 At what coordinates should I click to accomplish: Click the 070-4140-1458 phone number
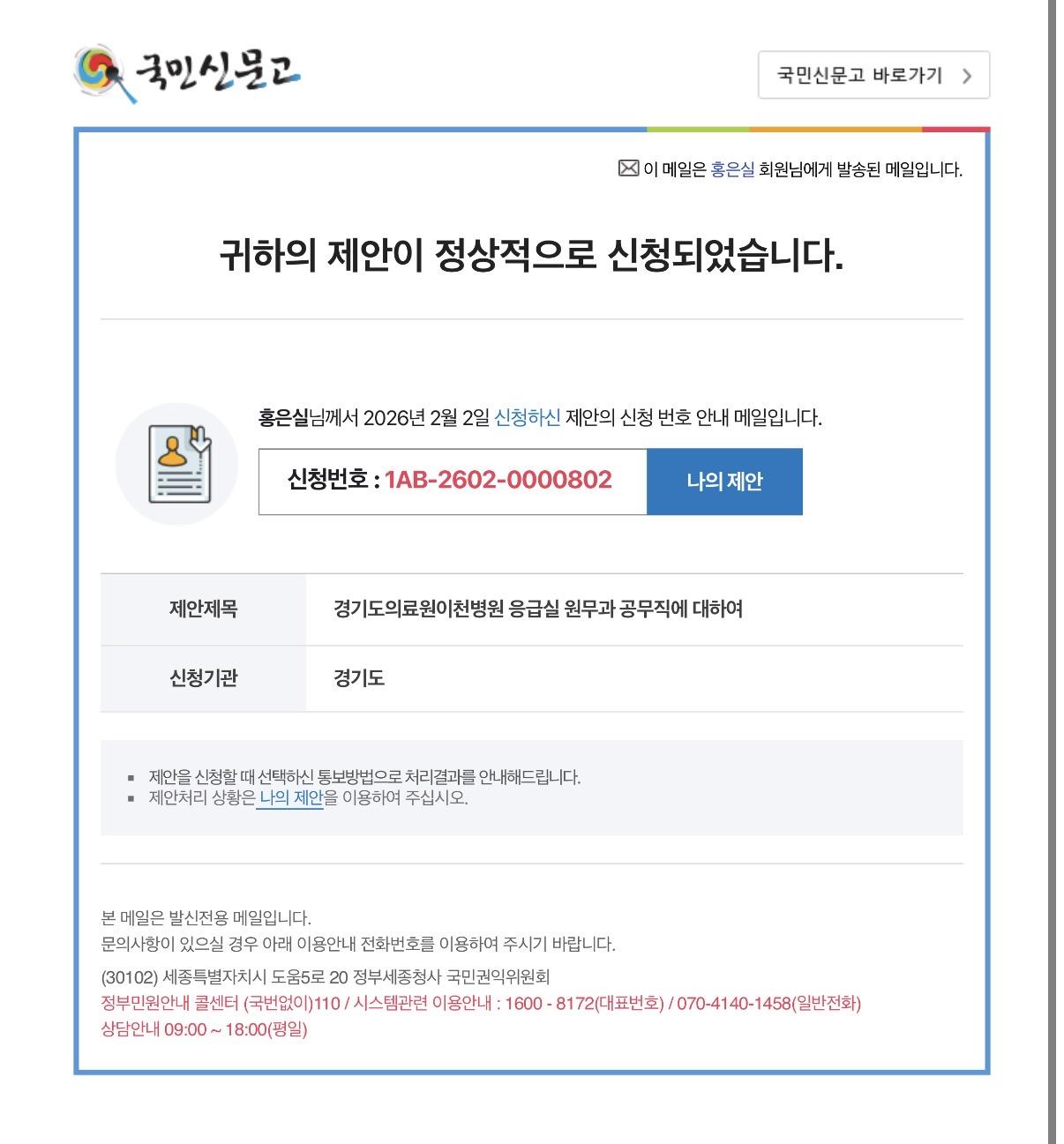[x=734, y=1004]
